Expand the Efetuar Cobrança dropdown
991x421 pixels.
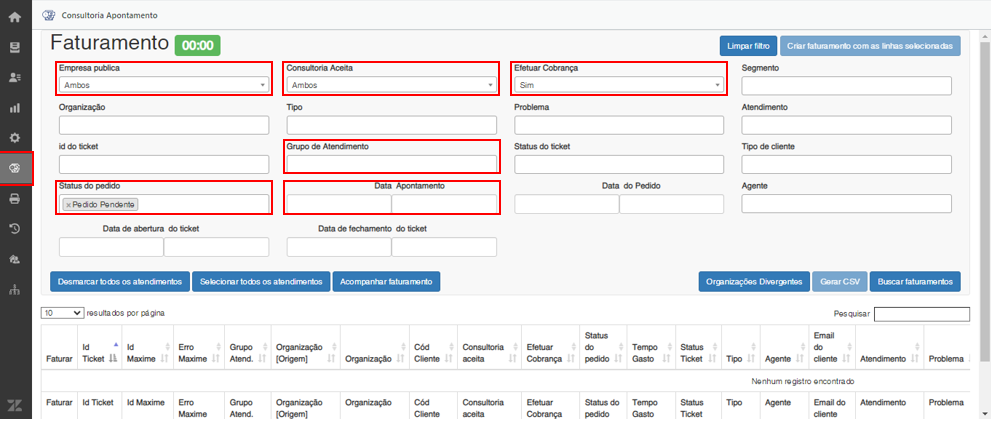[619, 85]
